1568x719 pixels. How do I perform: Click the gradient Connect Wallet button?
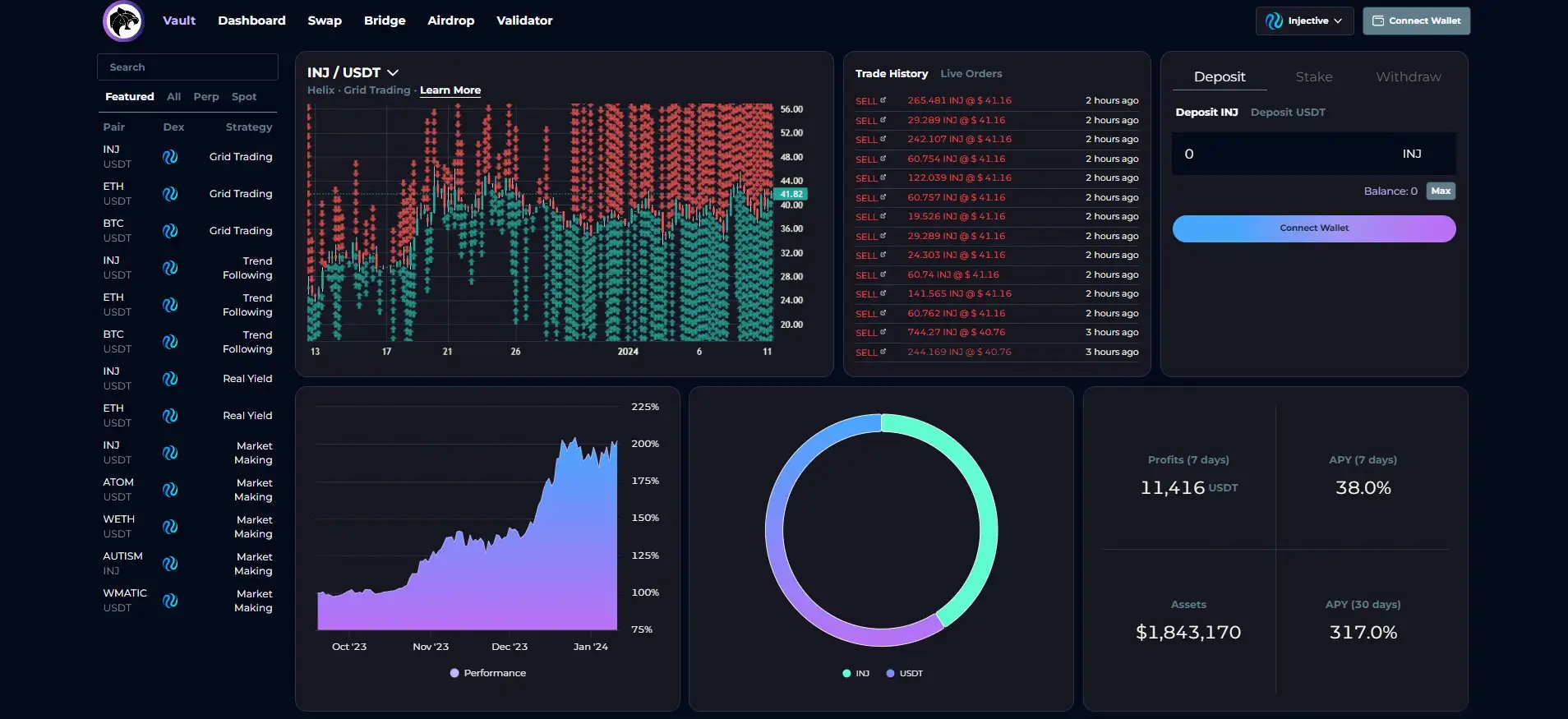1313,228
